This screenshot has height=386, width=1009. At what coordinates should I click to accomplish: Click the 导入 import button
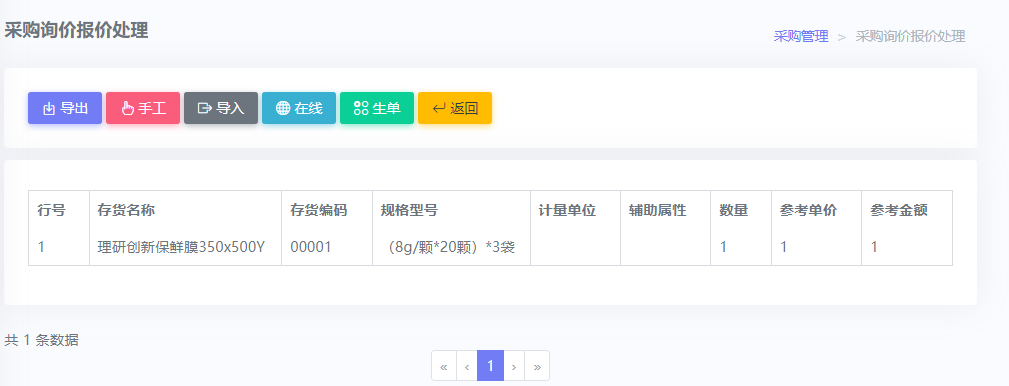point(221,108)
